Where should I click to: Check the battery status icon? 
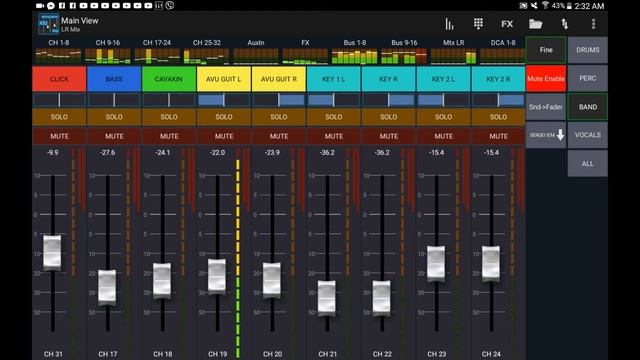[x=569, y=6]
